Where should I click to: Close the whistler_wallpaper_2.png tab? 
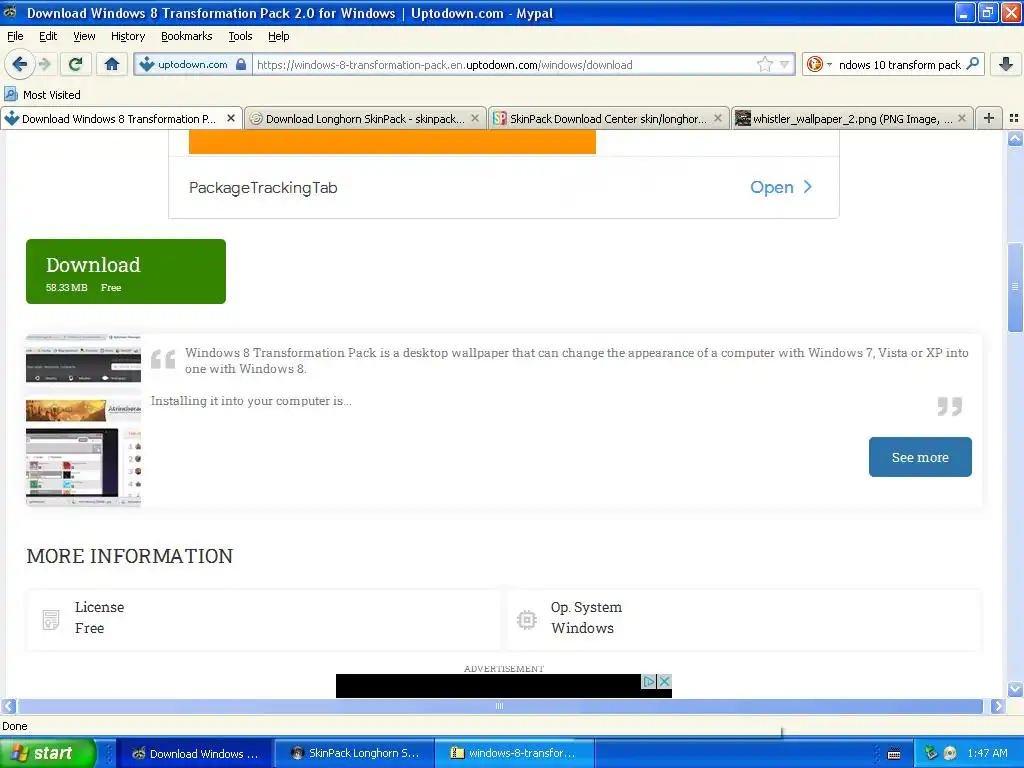[962, 118]
